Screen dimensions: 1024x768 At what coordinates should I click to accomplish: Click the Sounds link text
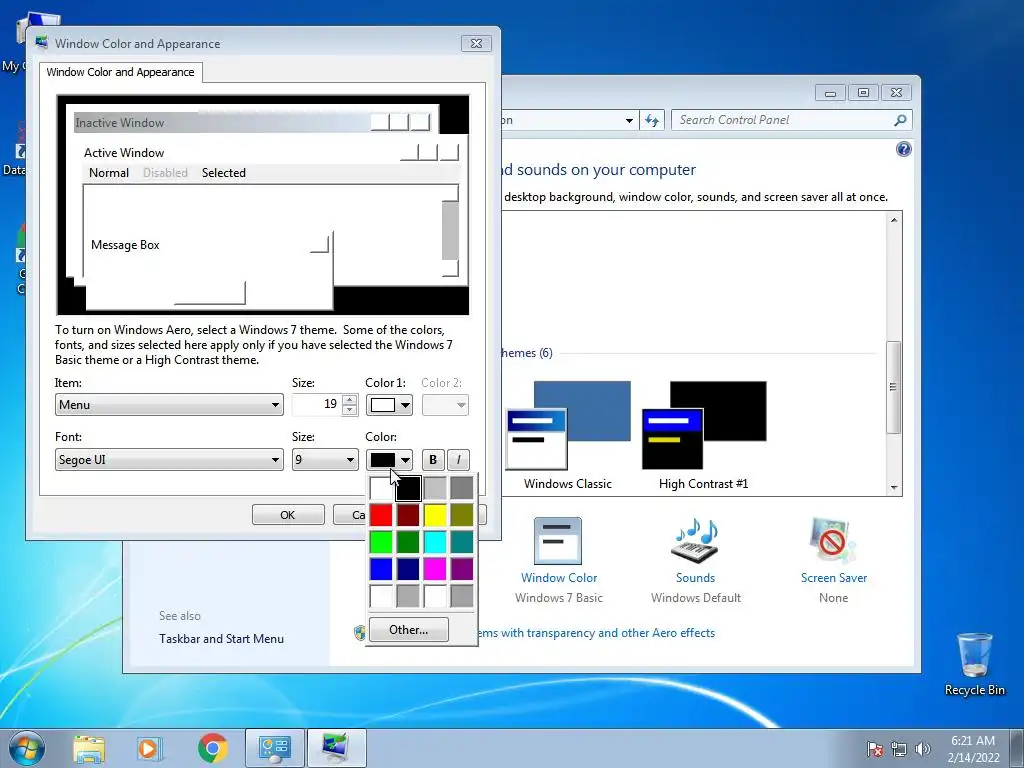696,578
